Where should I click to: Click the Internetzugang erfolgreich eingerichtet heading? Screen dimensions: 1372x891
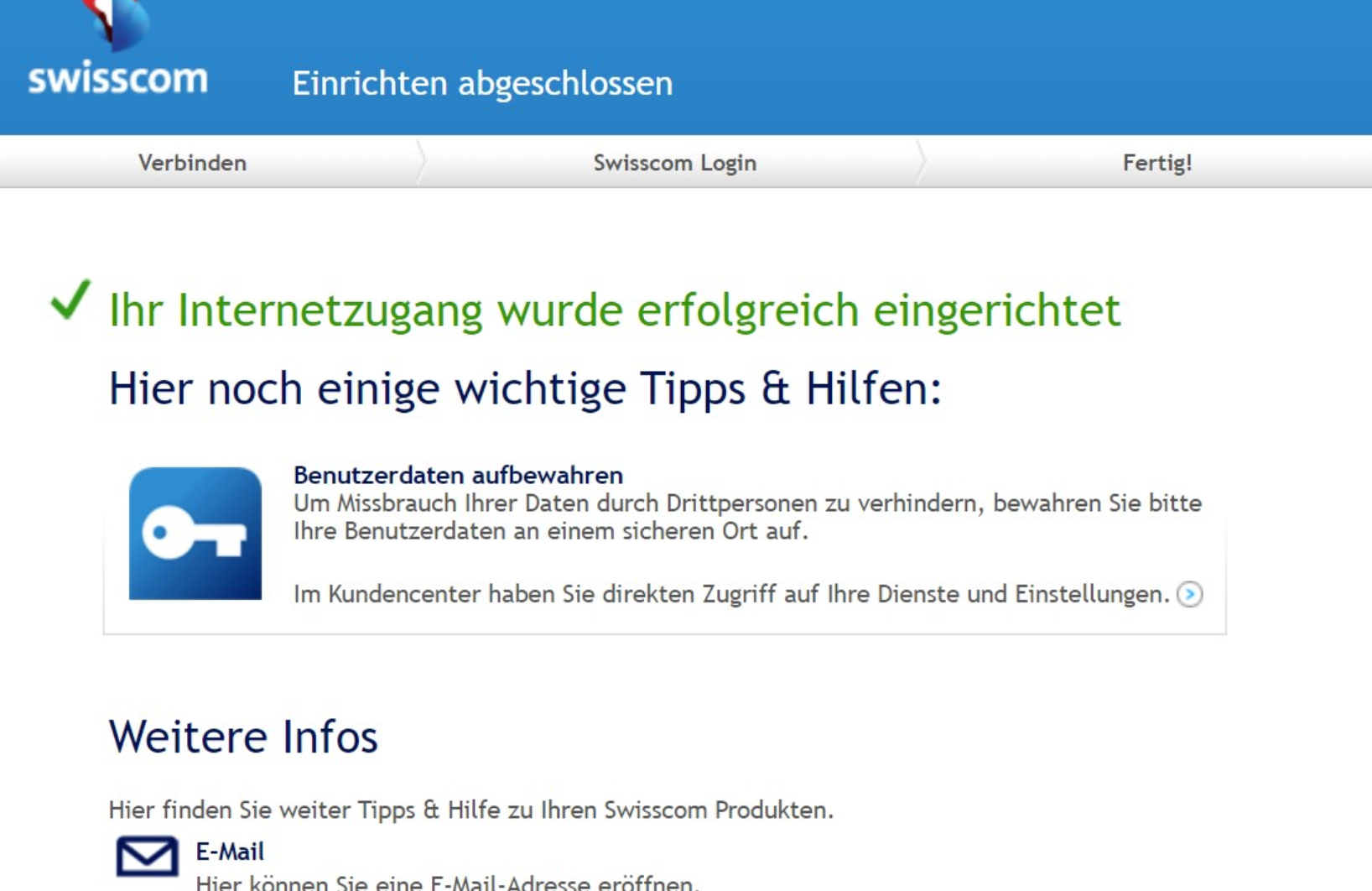[614, 310]
